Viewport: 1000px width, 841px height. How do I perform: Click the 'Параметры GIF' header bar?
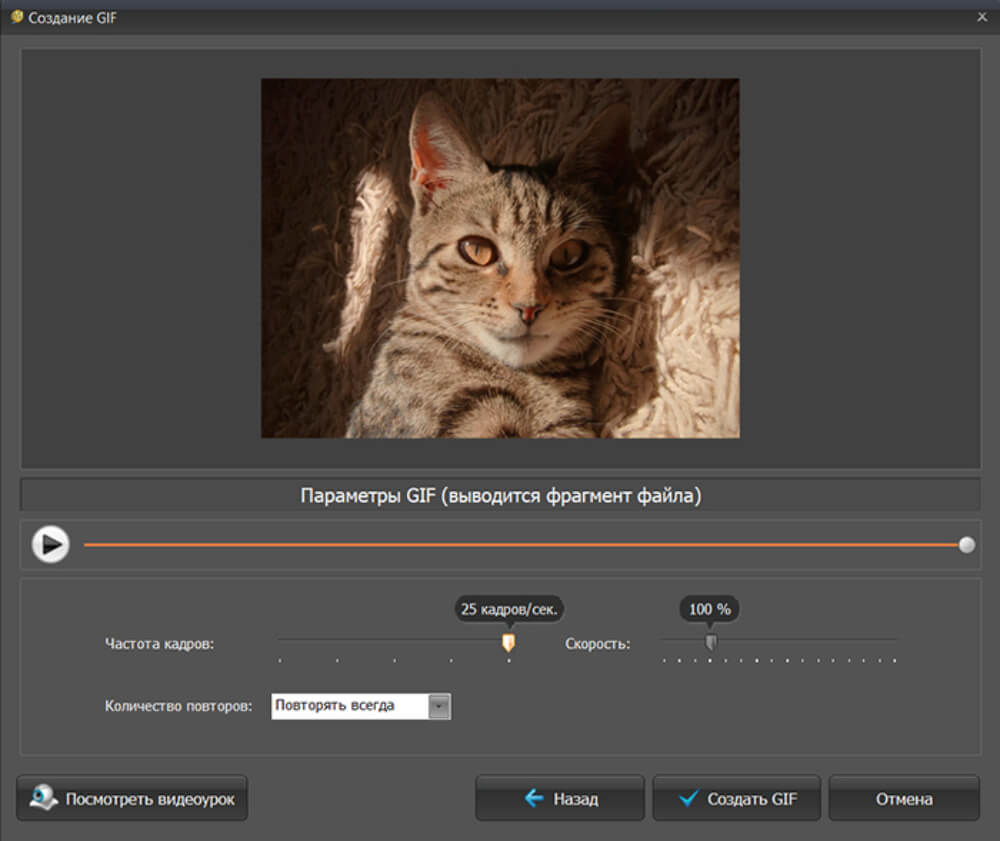click(500, 496)
